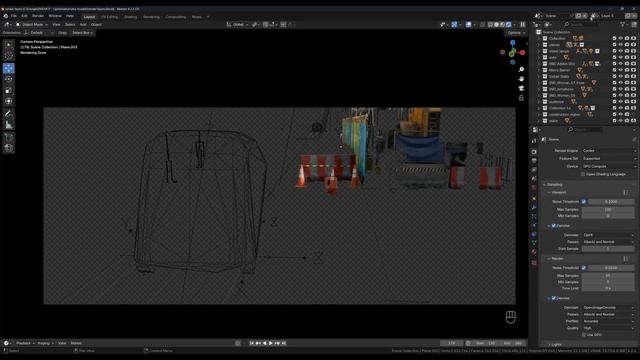Open the World properties tab
The image size is (640, 360).
[x=534, y=188]
